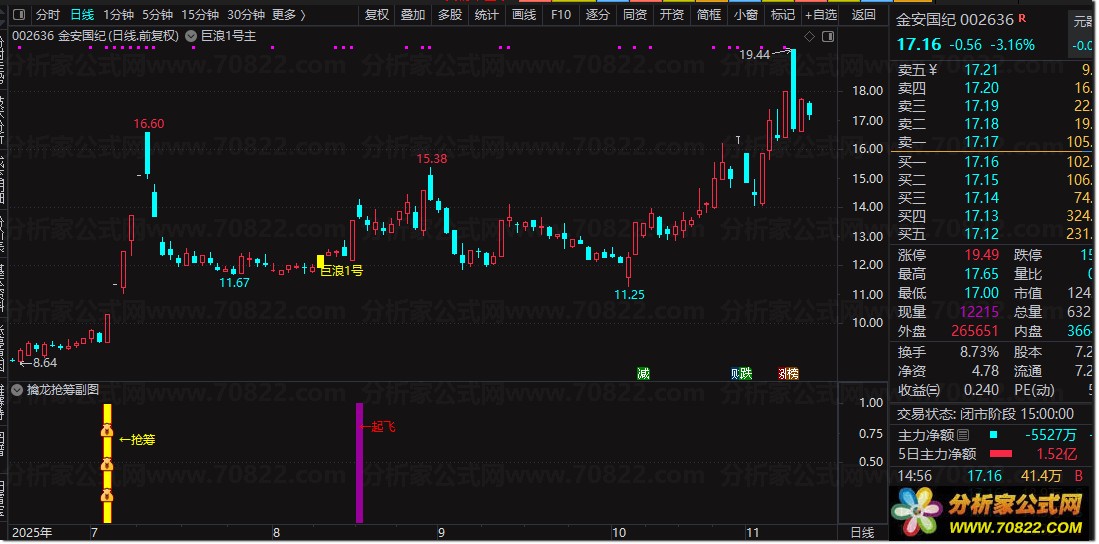Click the 2025年 label on the time axis
The width and height of the screenshot is (1099, 544).
point(32,533)
